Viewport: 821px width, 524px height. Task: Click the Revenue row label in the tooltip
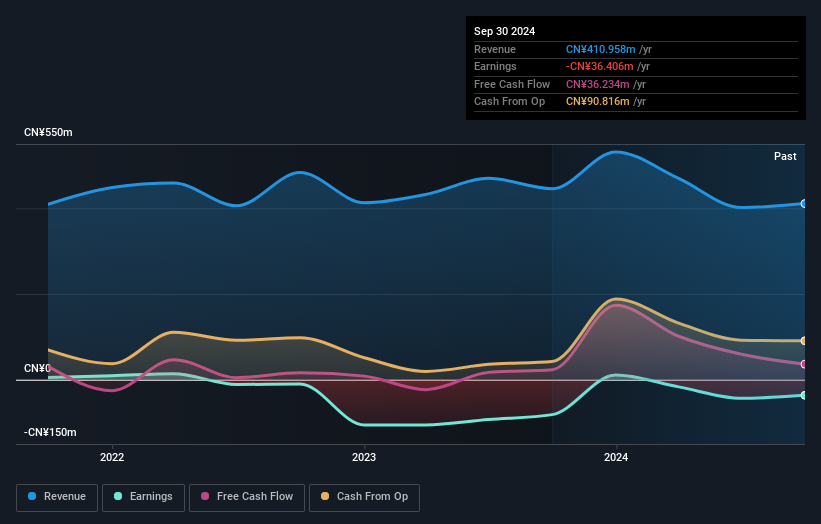coord(495,49)
